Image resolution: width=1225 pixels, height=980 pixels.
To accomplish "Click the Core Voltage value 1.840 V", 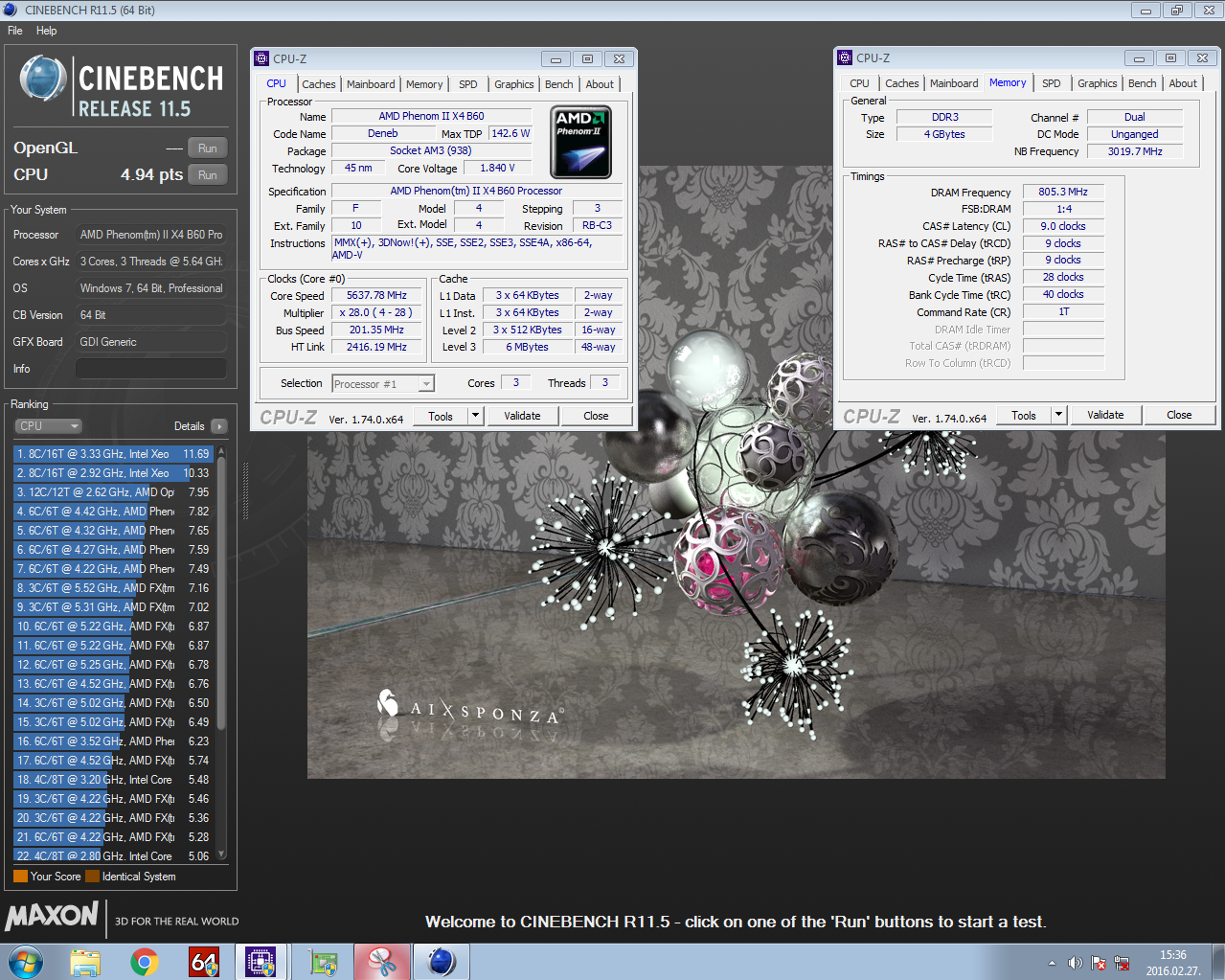I will coord(497,169).
